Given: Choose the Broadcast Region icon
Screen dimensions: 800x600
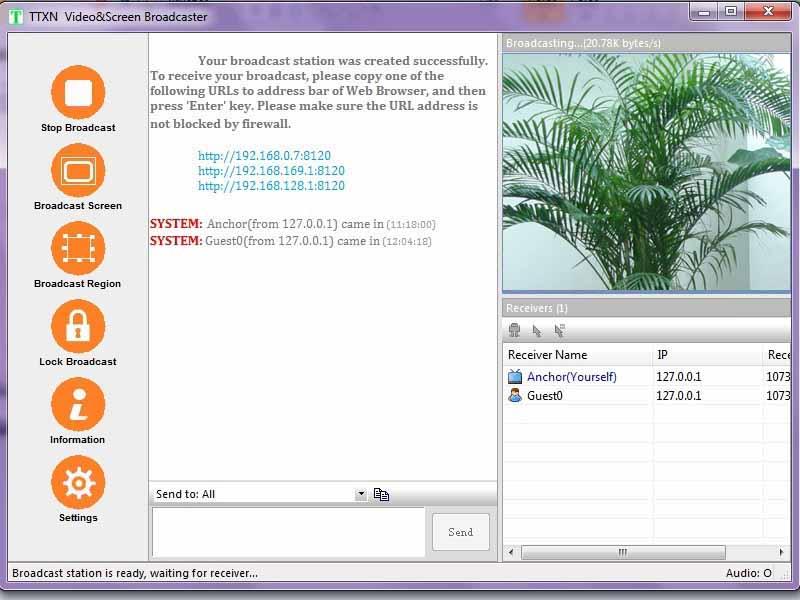Looking at the screenshot, I should [78, 248].
